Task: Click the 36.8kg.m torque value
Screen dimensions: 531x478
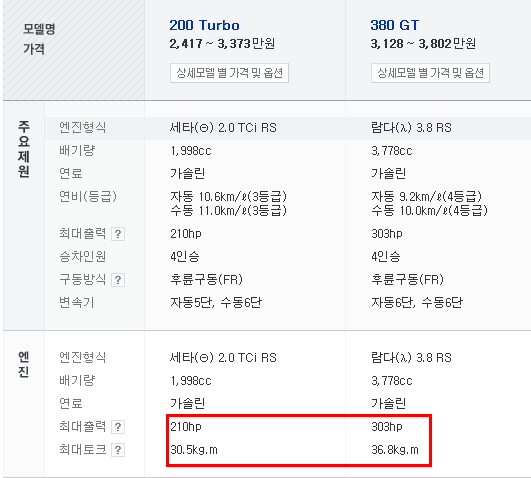Action: pos(395,450)
